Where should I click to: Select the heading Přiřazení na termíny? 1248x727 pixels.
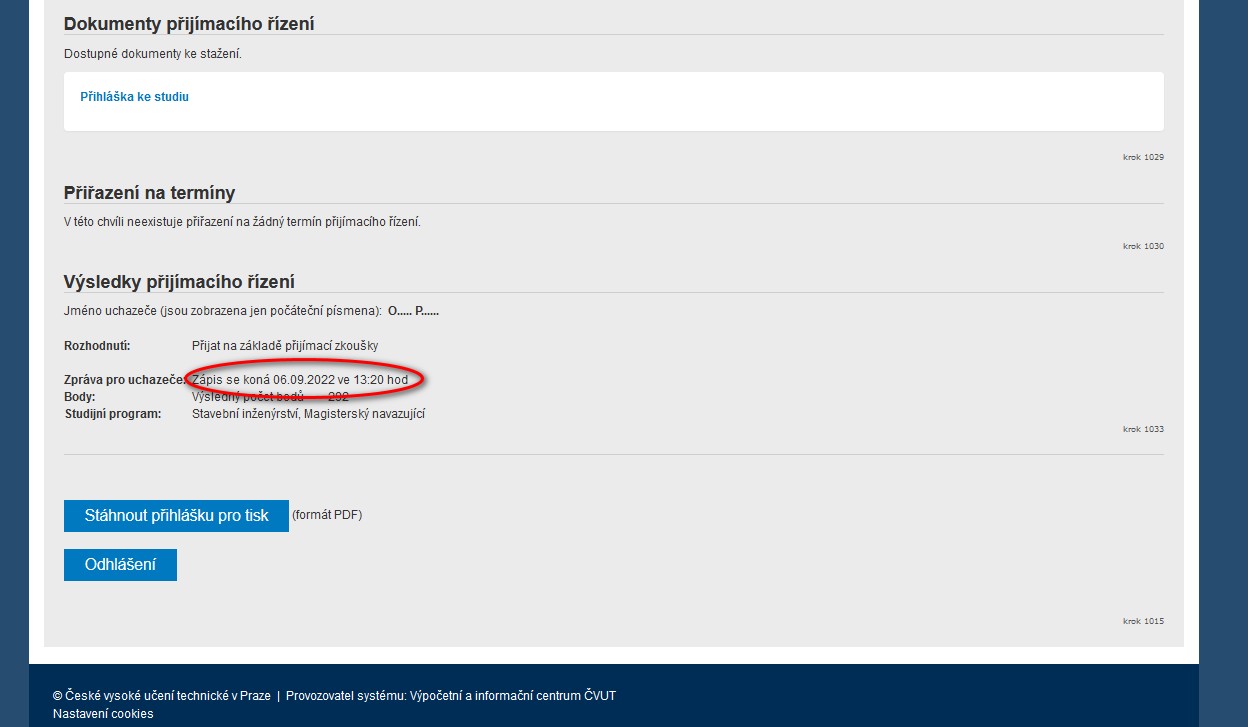149,193
